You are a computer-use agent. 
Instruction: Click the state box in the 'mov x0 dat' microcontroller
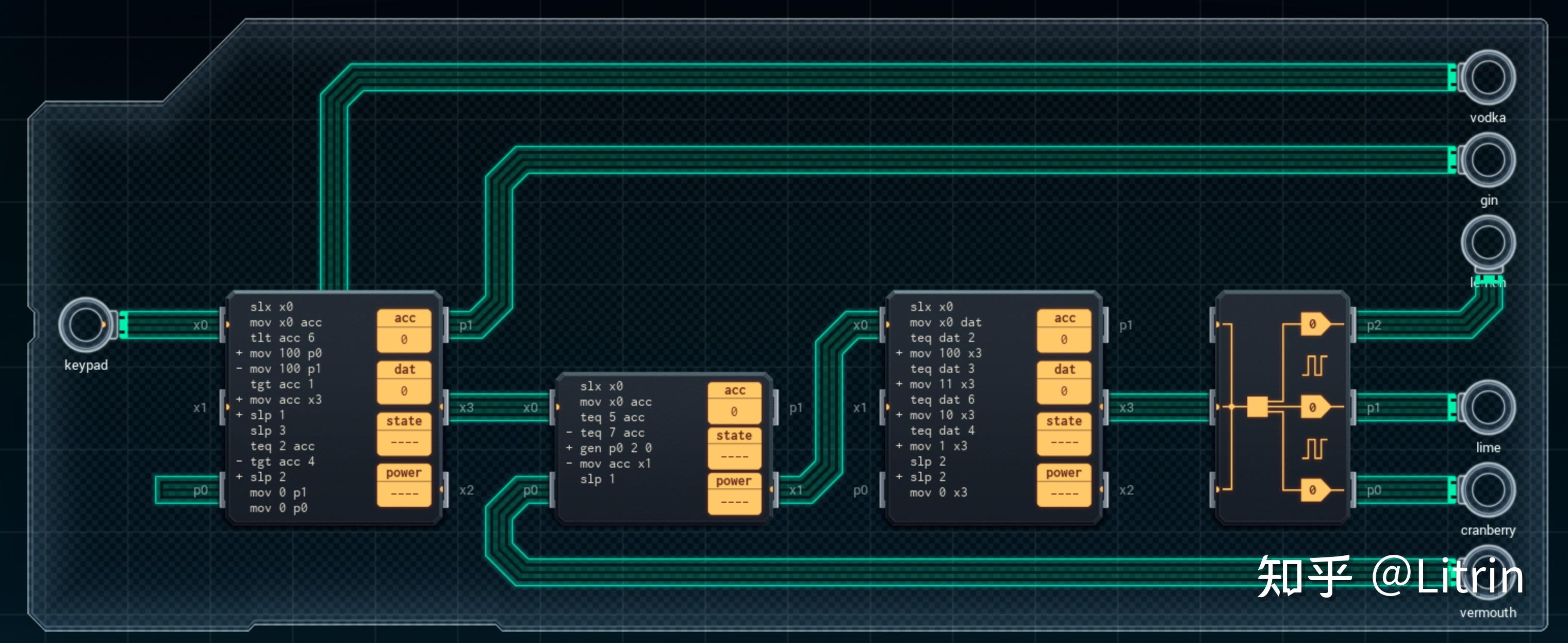pos(1064,434)
